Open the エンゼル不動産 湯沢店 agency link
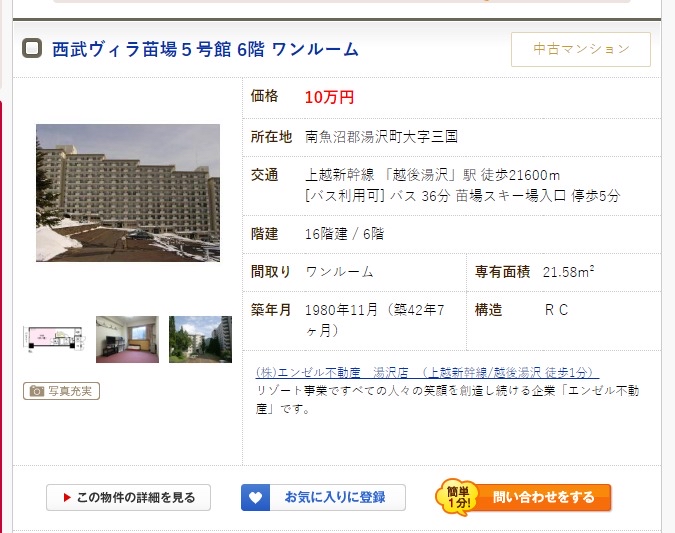Screen dimensions: 675x533 tap(427, 372)
